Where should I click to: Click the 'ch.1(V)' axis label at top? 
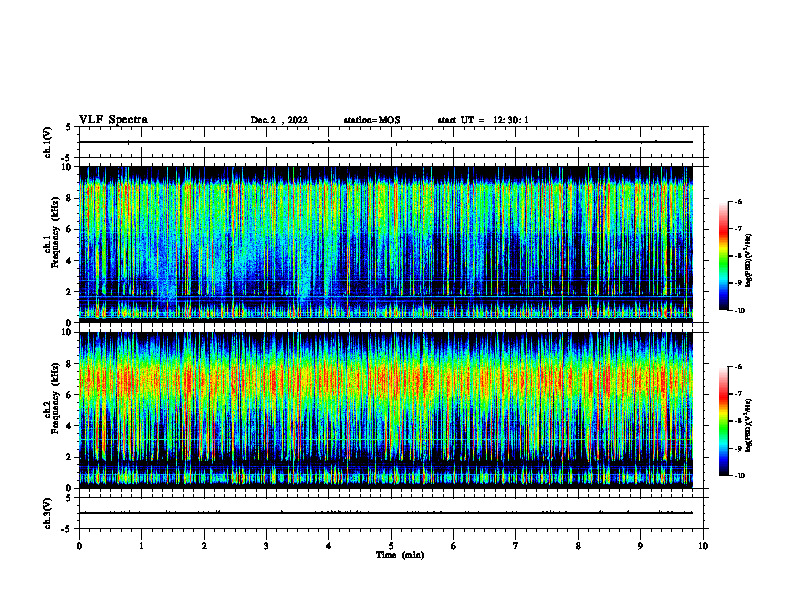48,142
